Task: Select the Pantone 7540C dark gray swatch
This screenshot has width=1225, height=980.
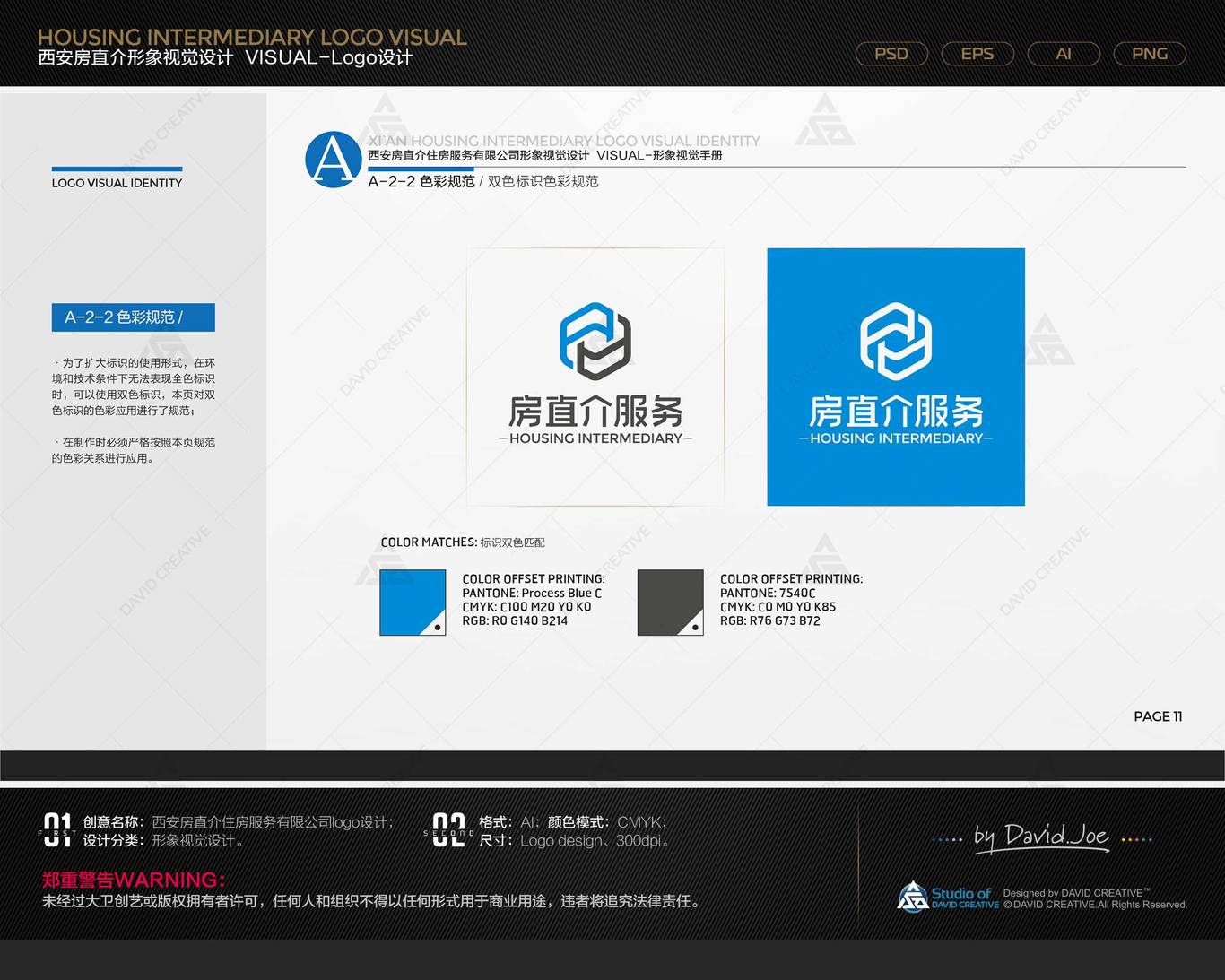Action: click(x=671, y=603)
